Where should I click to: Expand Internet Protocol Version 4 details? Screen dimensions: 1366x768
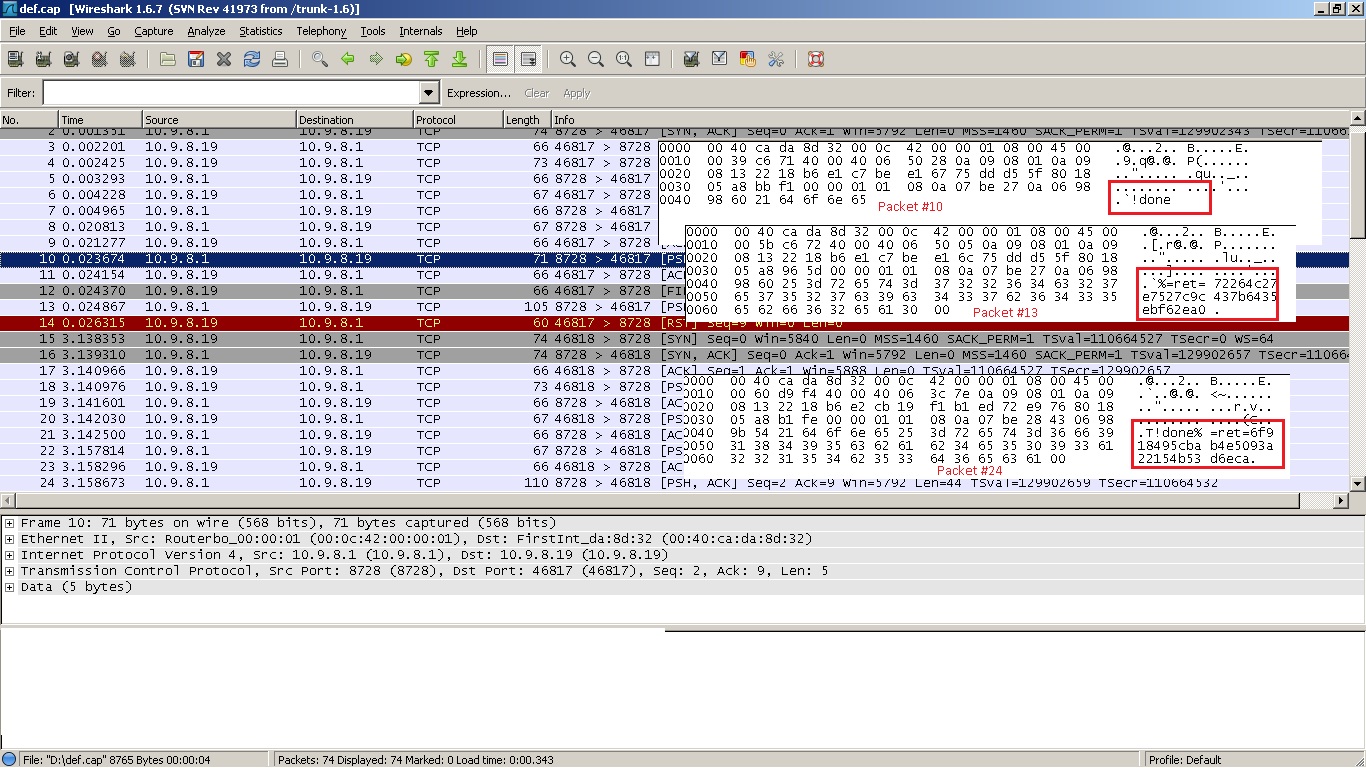[10, 555]
